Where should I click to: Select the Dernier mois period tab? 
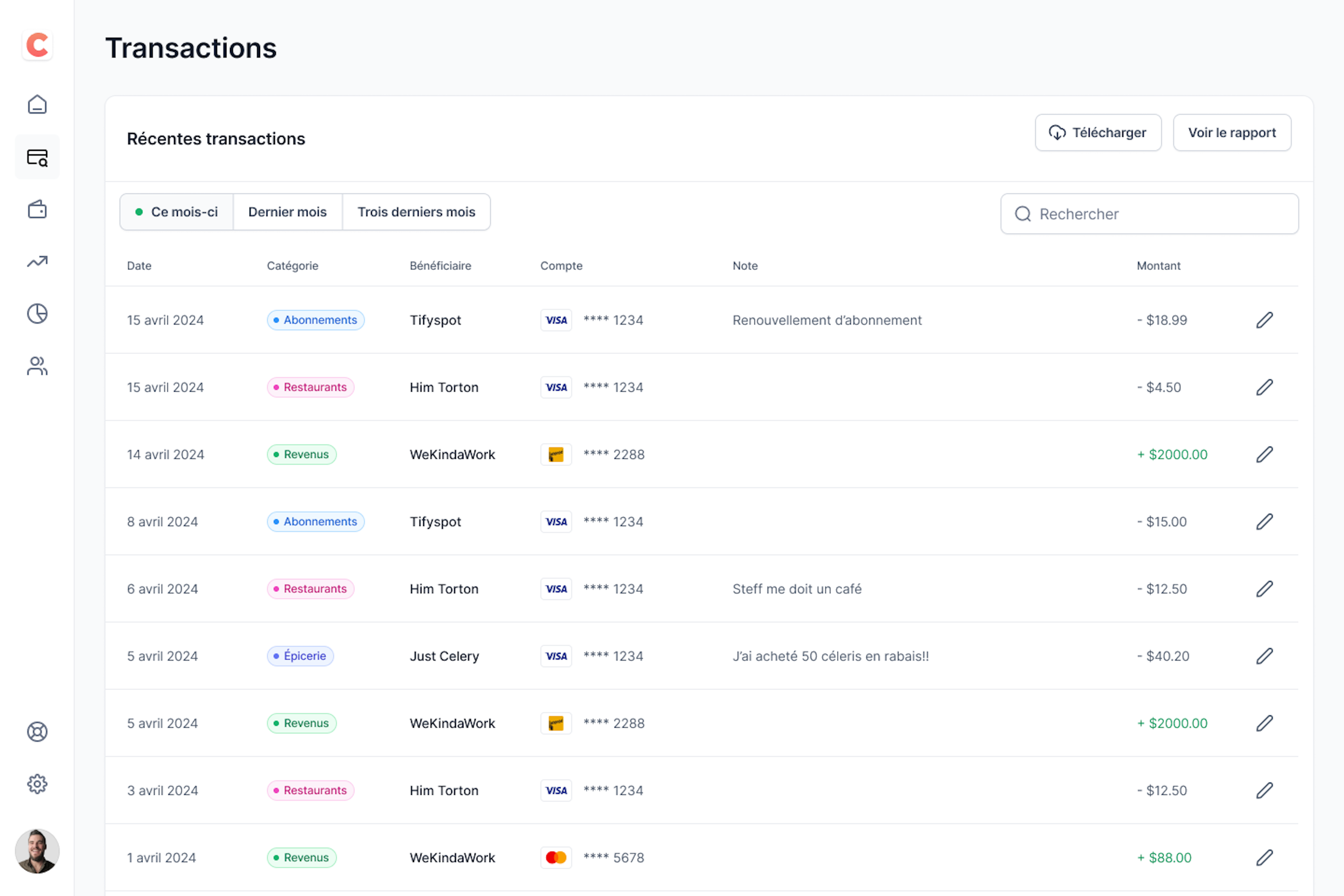tap(287, 212)
